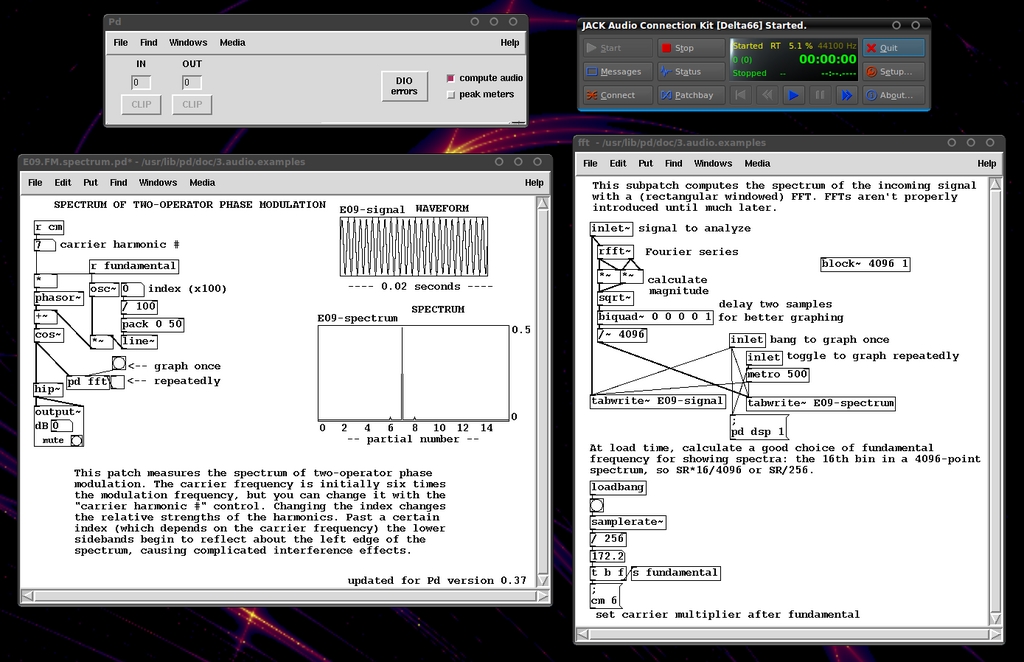Screen dimensions: 1024x662
Task: Toggle compute audio in Pd window
Action: coord(451,78)
